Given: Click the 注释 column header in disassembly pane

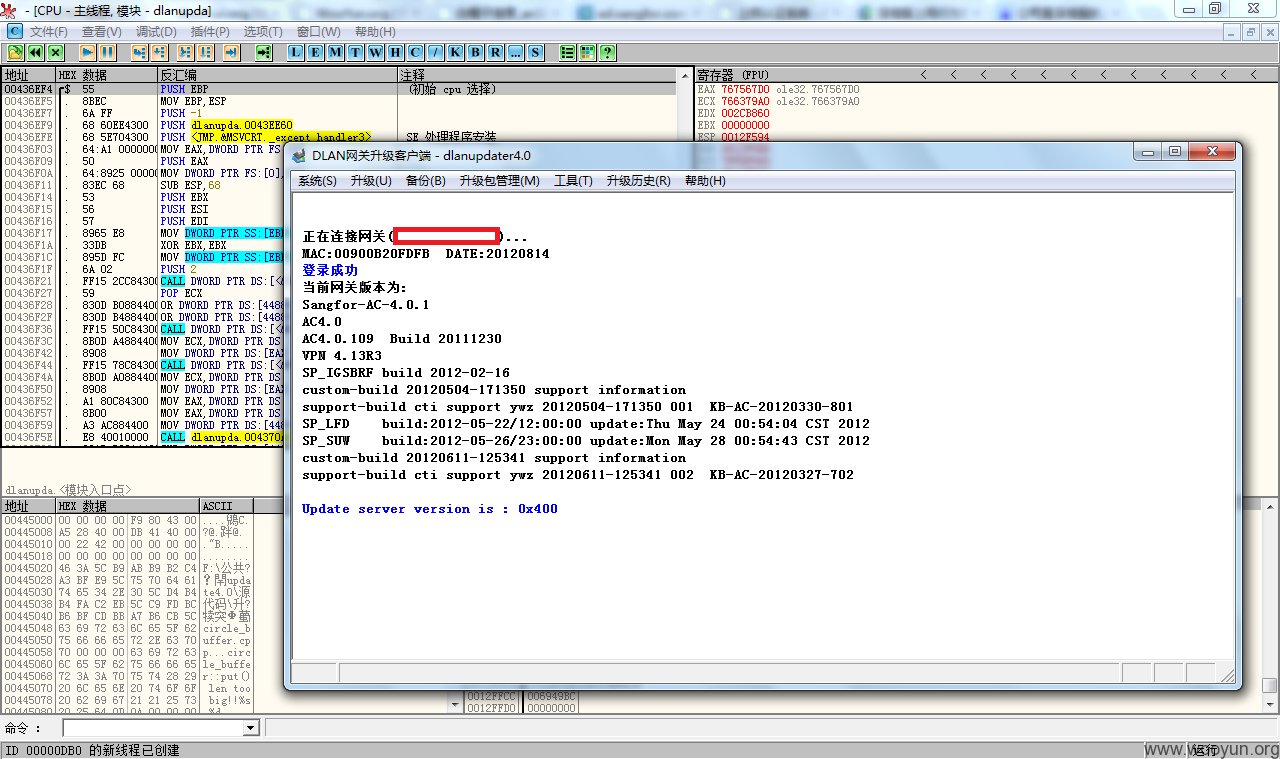Looking at the screenshot, I should coord(539,75).
